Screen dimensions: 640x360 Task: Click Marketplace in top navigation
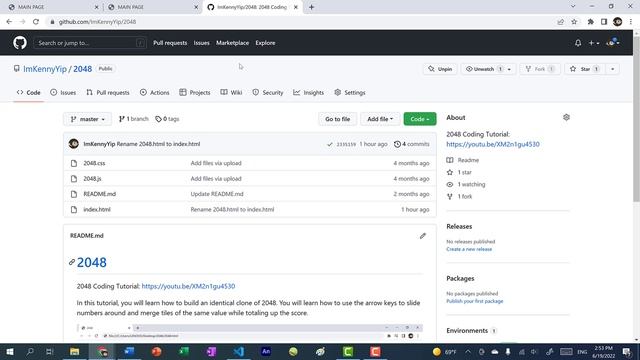coord(232,43)
